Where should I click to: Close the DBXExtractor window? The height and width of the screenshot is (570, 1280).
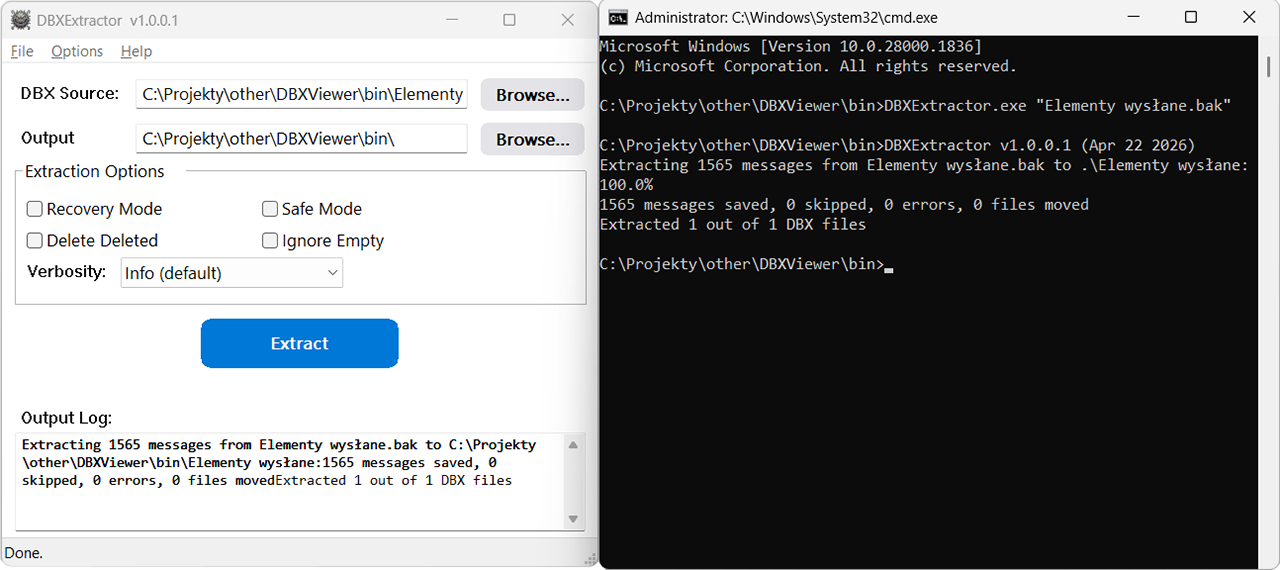[567, 20]
